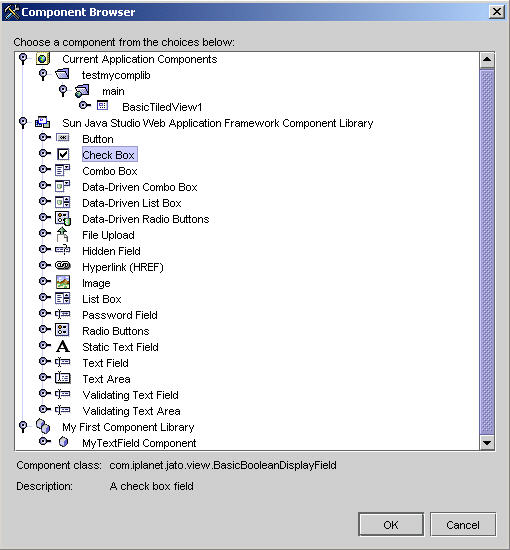Viewport: 510px width, 550px height.
Task: Select the MyTextField Component label
Action: pyautogui.click(x=139, y=443)
